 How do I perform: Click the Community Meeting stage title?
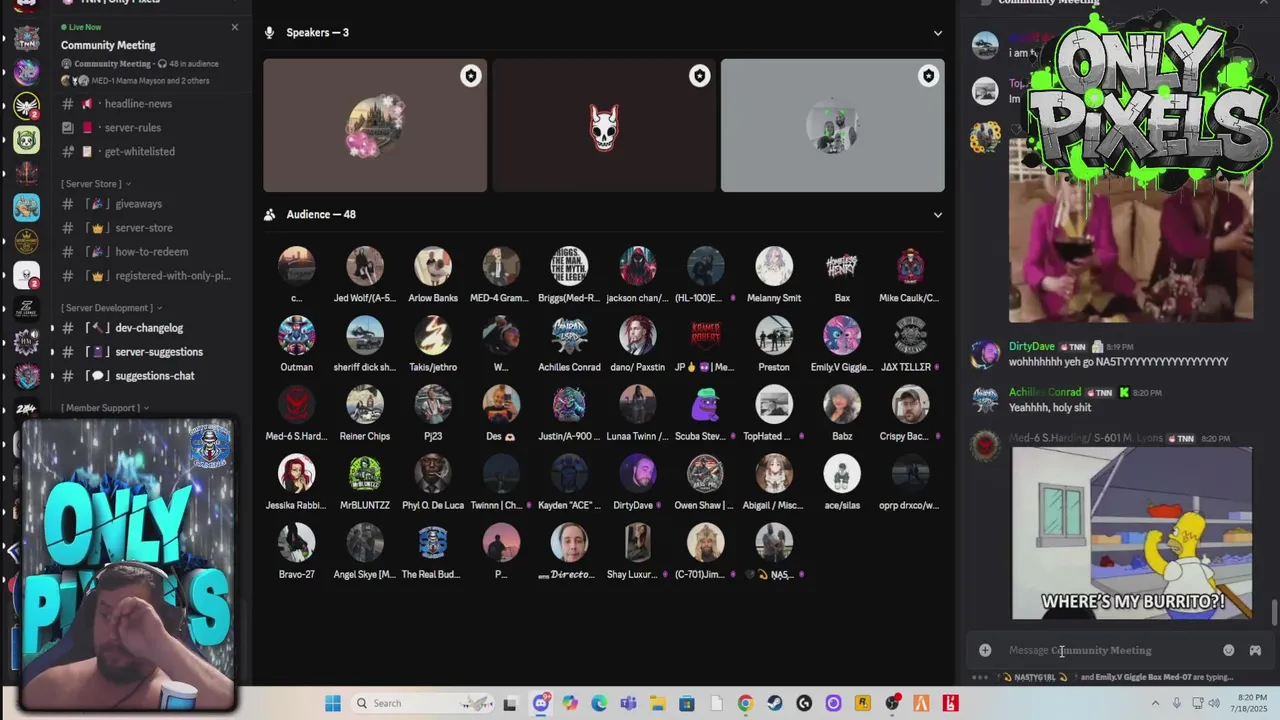(108, 45)
